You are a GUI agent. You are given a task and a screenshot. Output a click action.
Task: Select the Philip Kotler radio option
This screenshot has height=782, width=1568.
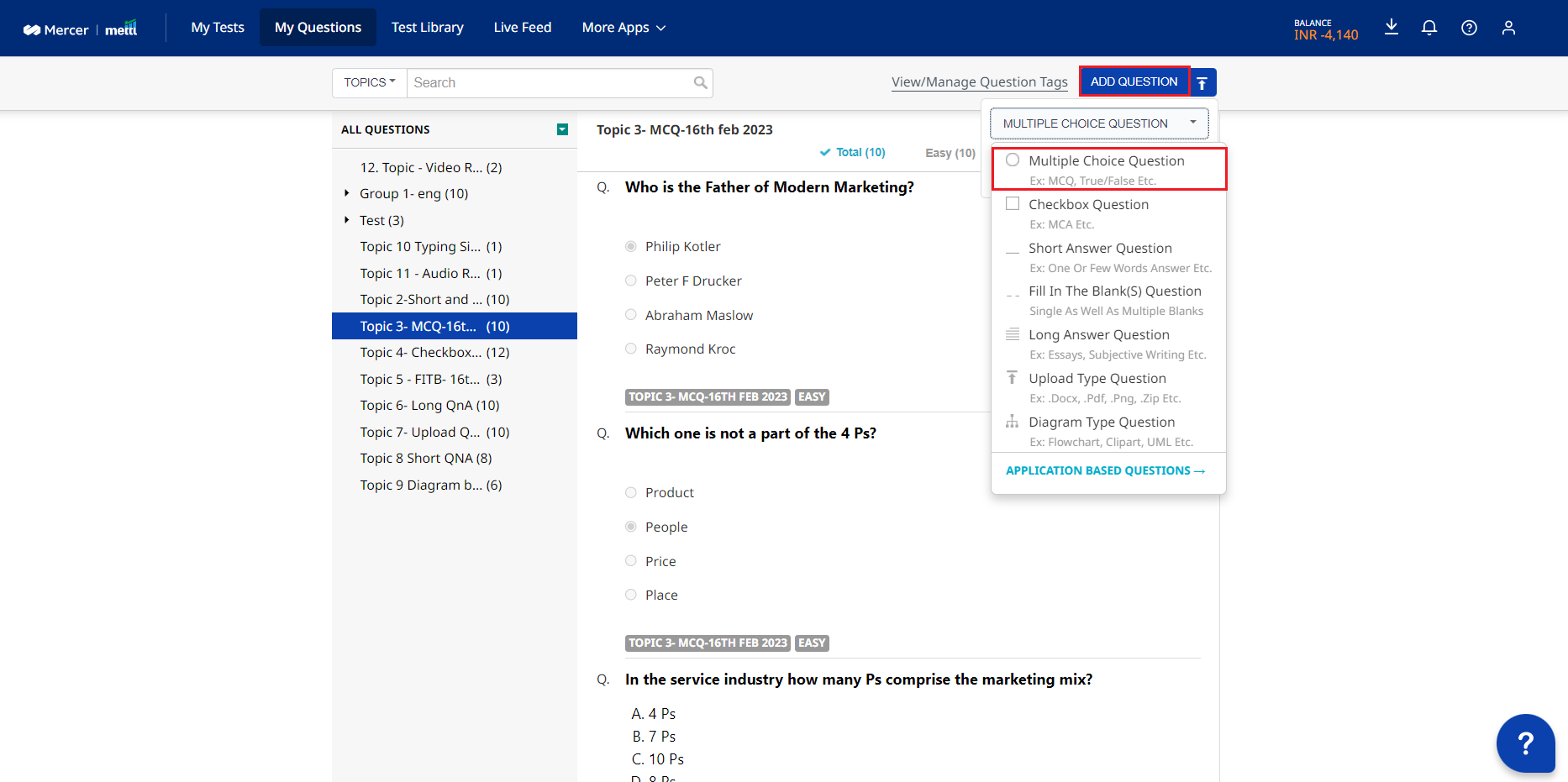click(631, 246)
